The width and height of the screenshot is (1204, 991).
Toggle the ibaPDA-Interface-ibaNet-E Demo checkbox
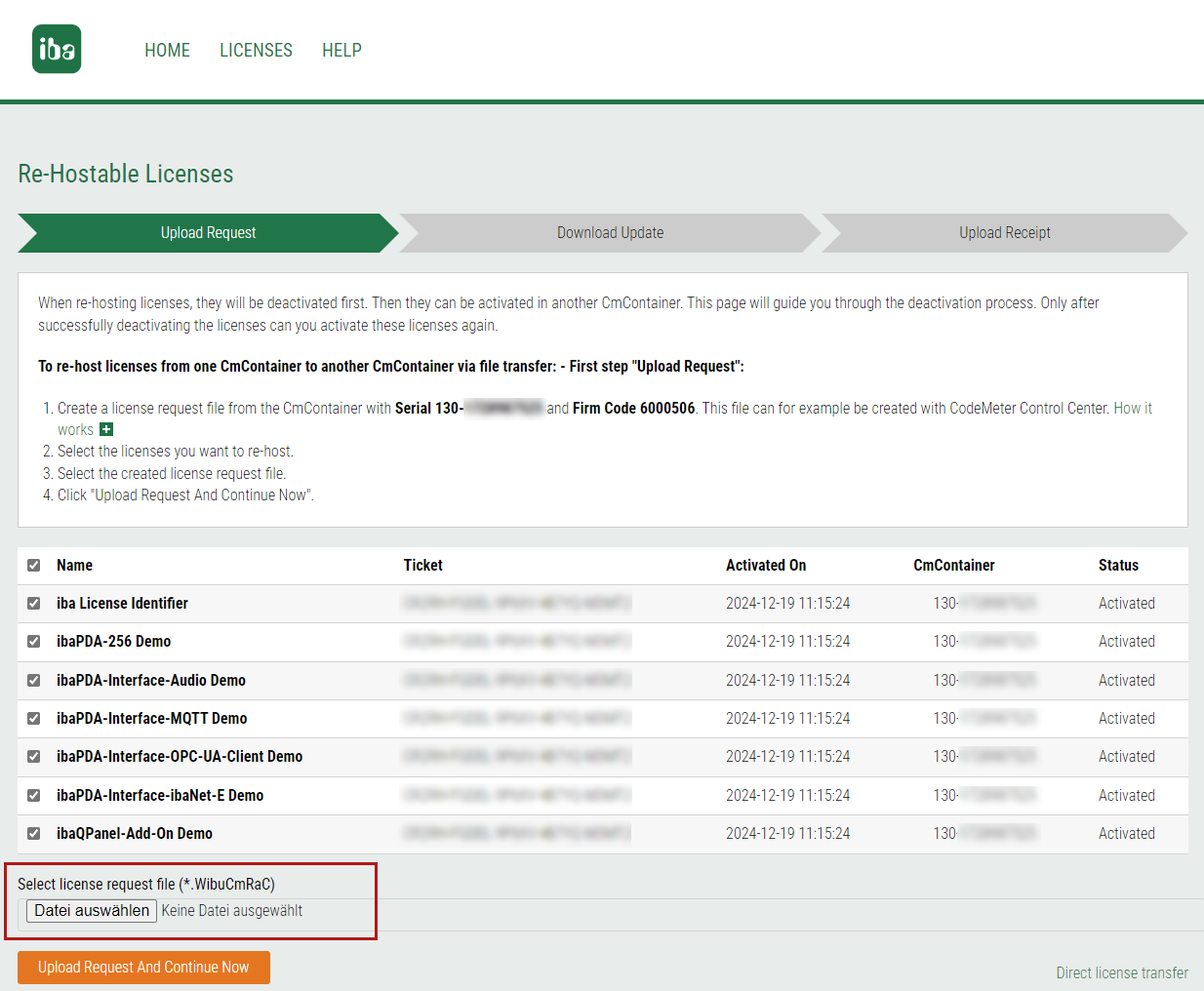[34, 796]
